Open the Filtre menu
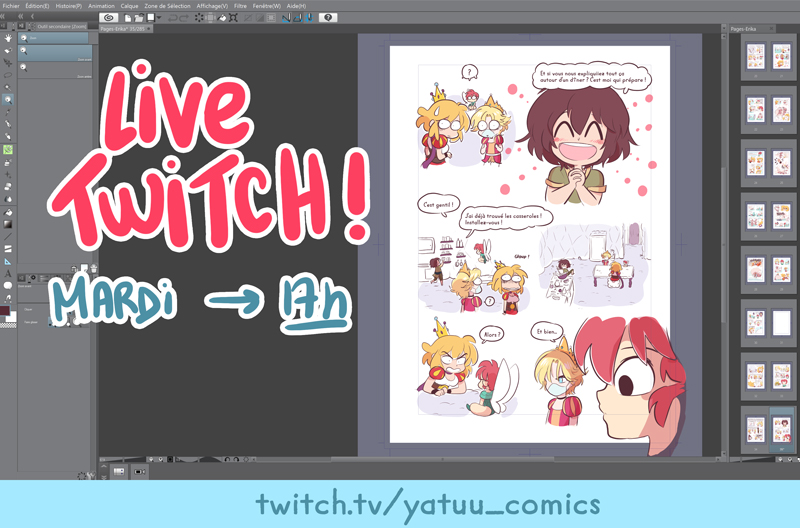800x528 pixels. coord(240,6)
